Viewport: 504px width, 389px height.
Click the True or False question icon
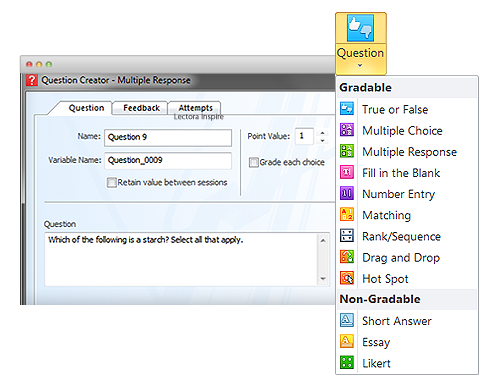pyautogui.click(x=347, y=109)
